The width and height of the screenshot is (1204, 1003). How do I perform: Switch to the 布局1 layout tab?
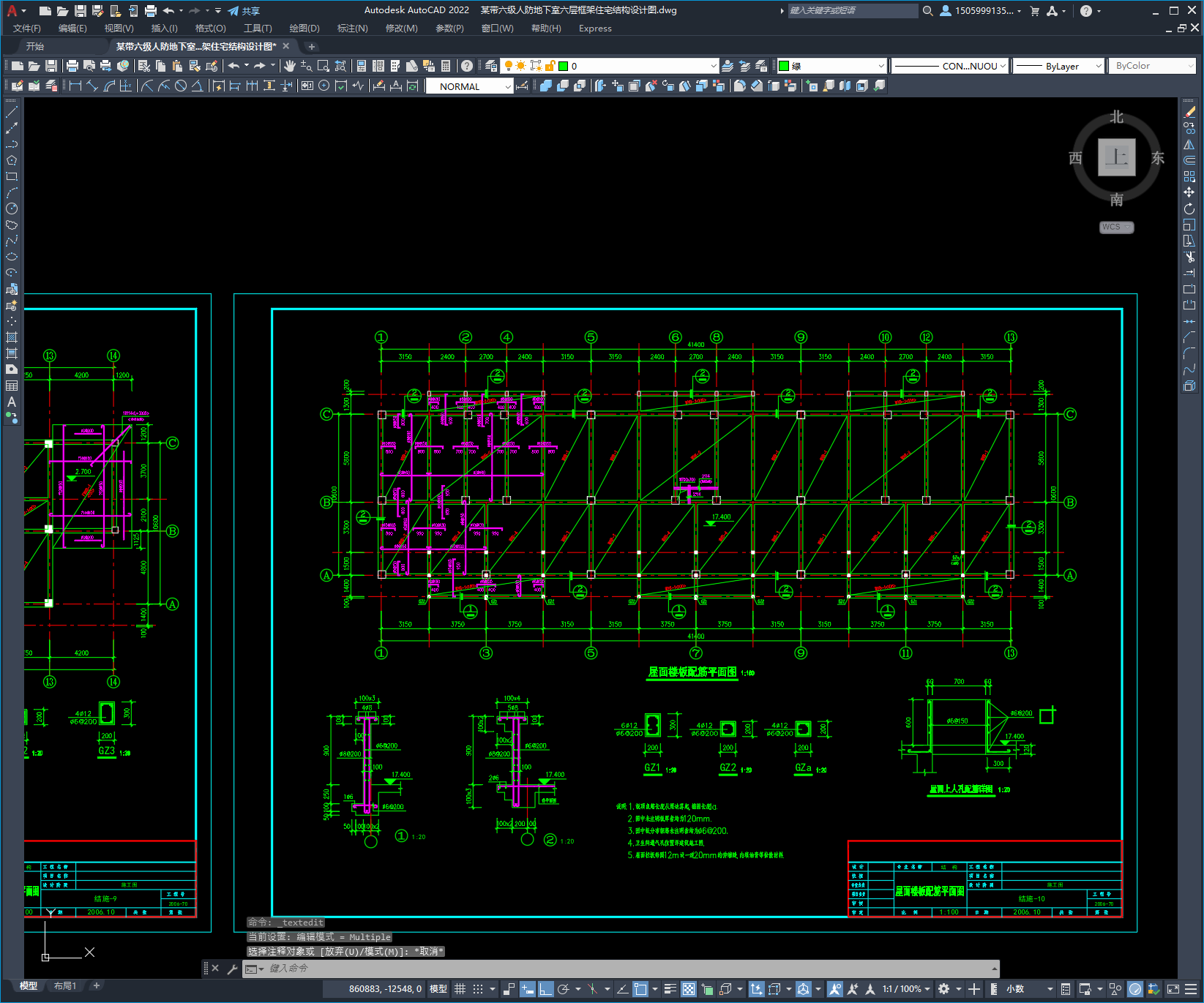click(64, 985)
